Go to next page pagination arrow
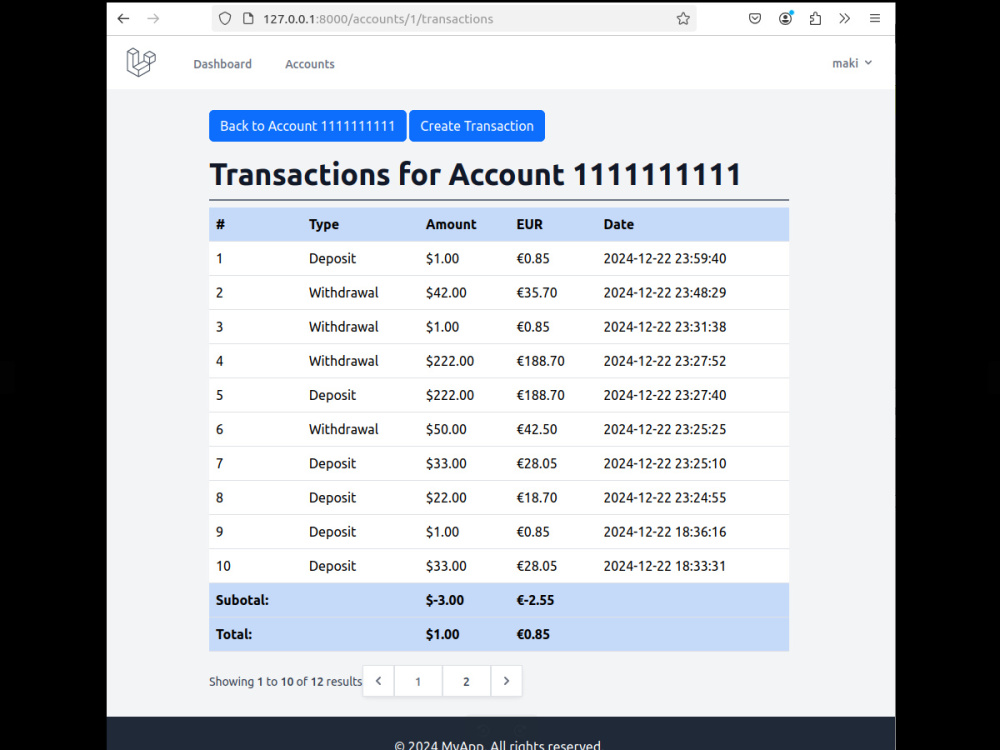The width and height of the screenshot is (1000, 750). (506, 681)
